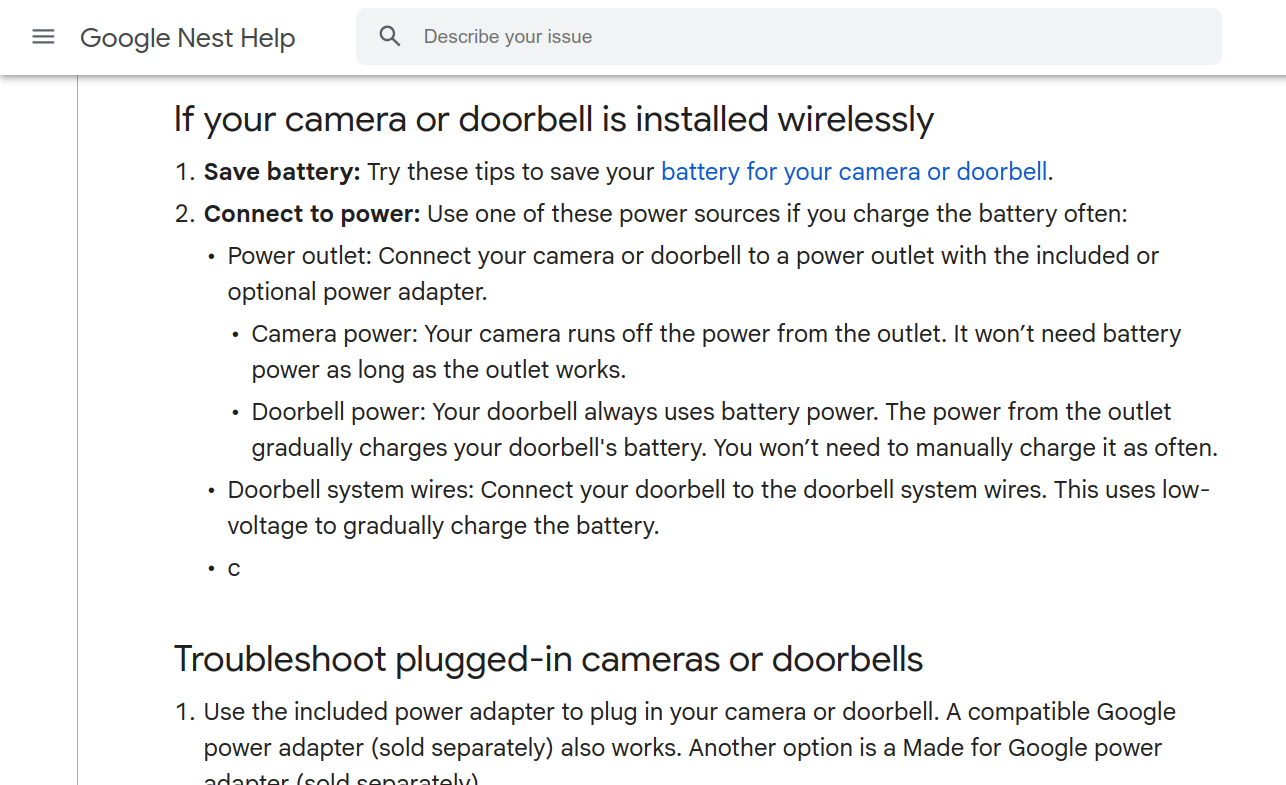The image size is (1286, 785).
Task: Click the "Power outlet" bullet text
Action: pyautogui.click(x=299, y=256)
